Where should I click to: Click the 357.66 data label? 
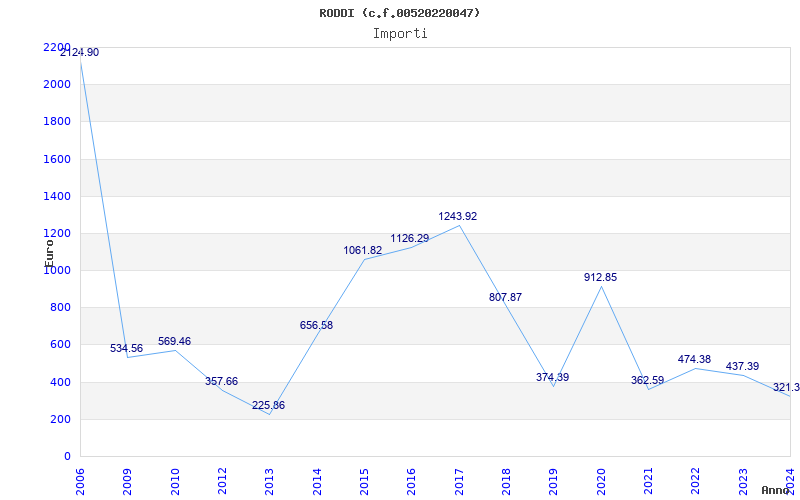point(221,381)
